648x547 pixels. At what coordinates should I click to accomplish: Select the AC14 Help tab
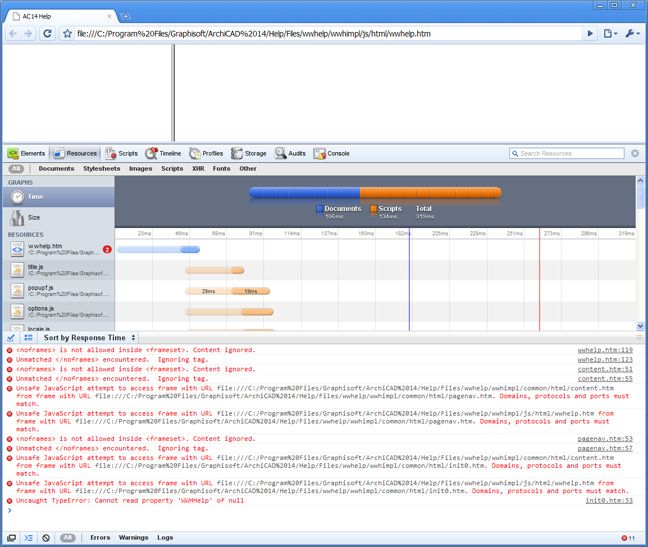tap(60, 16)
